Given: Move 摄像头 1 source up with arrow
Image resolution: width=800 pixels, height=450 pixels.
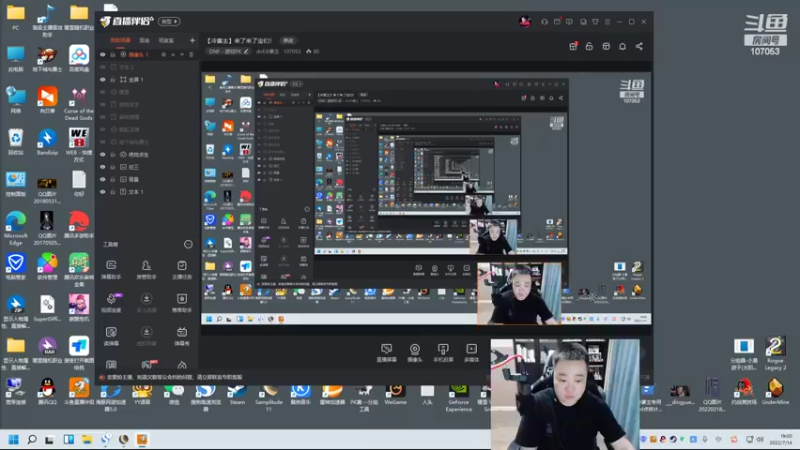Looking at the screenshot, I should coord(173,55).
